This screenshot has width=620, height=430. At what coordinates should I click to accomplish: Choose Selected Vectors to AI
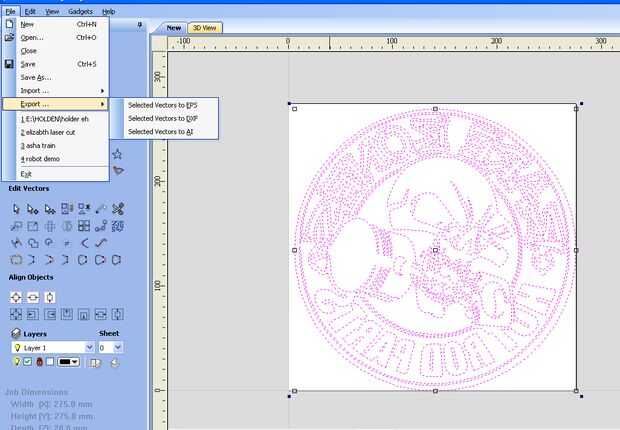(161, 132)
